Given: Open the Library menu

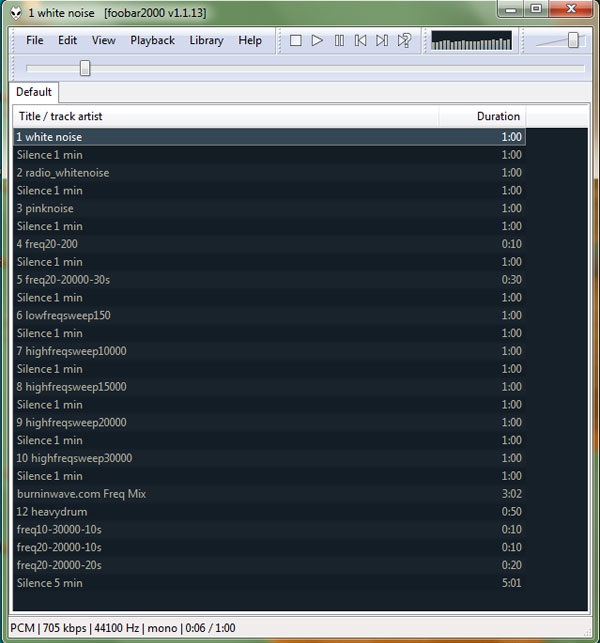Looking at the screenshot, I should (x=206, y=40).
